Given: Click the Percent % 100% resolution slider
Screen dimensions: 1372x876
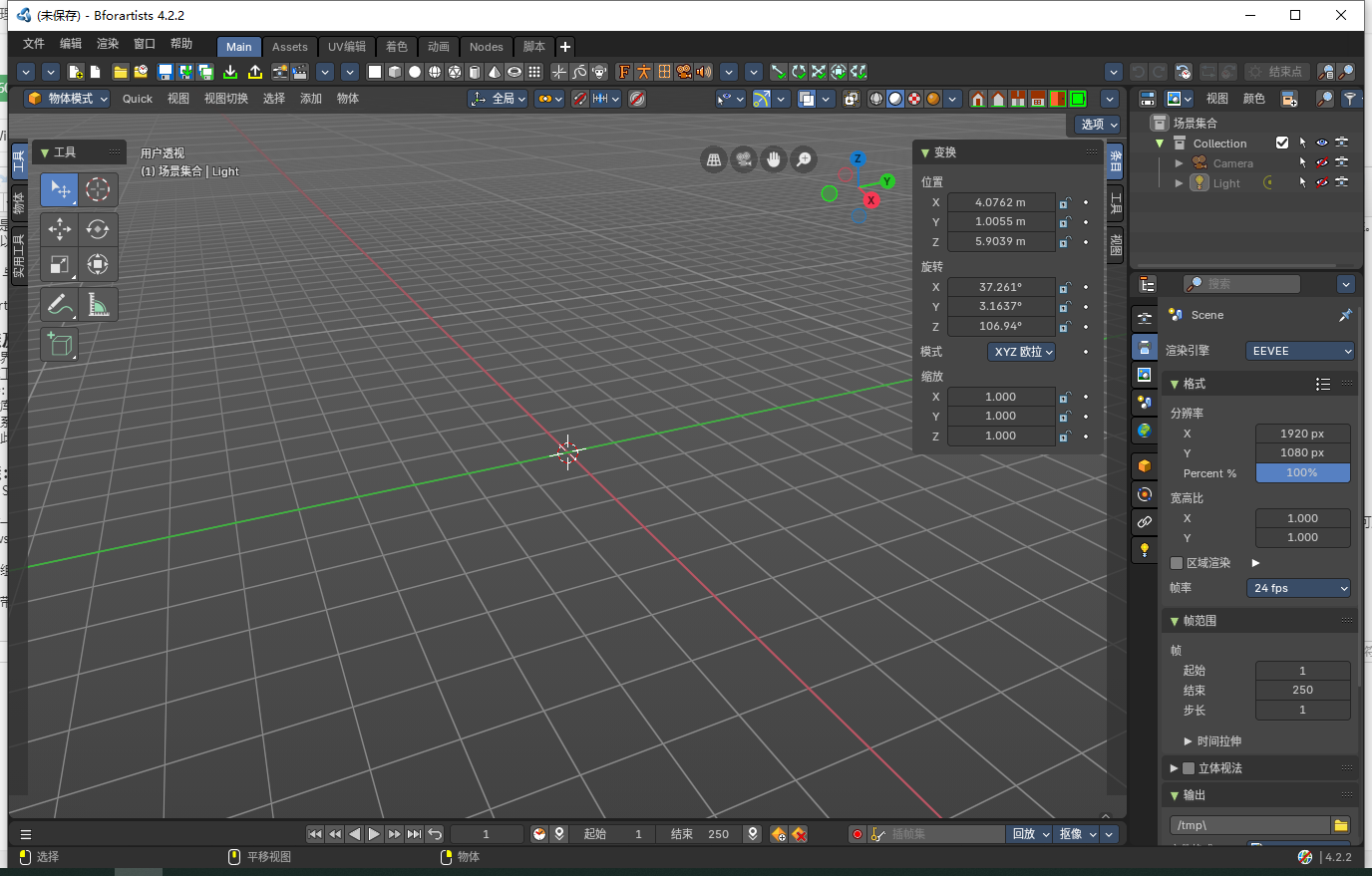Looking at the screenshot, I should pyautogui.click(x=1302, y=473).
